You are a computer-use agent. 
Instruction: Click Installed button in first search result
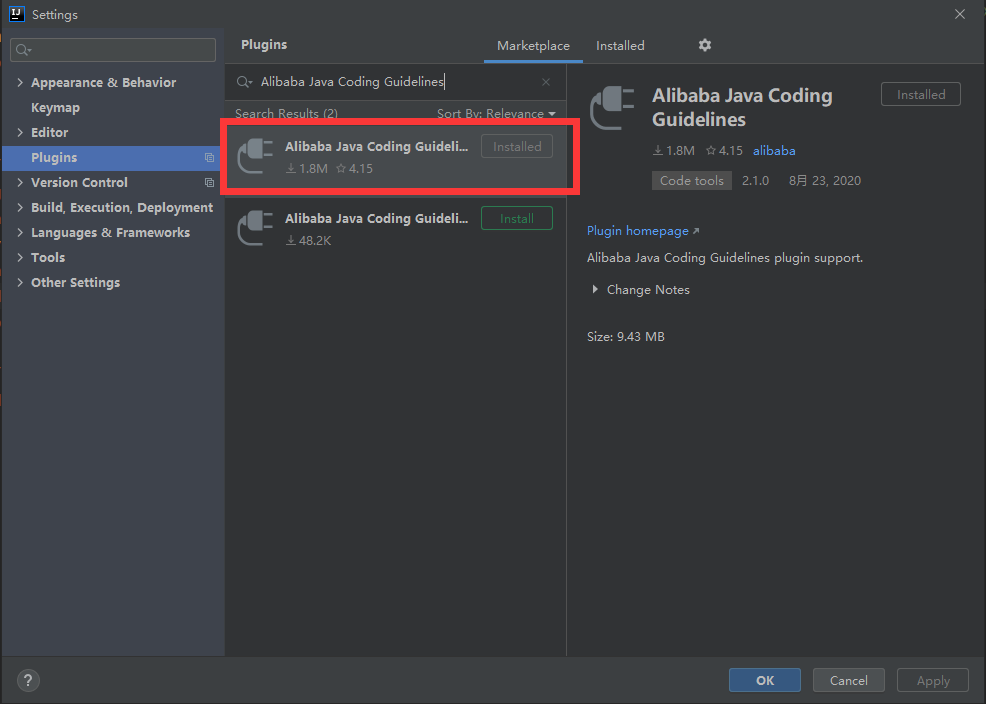(517, 146)
